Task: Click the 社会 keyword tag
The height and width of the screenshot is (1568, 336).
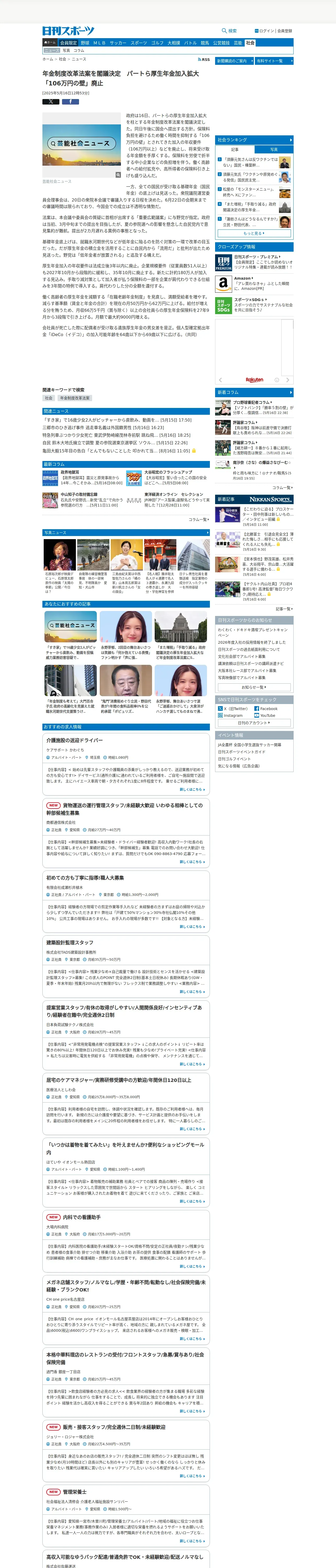Action: 49,398
